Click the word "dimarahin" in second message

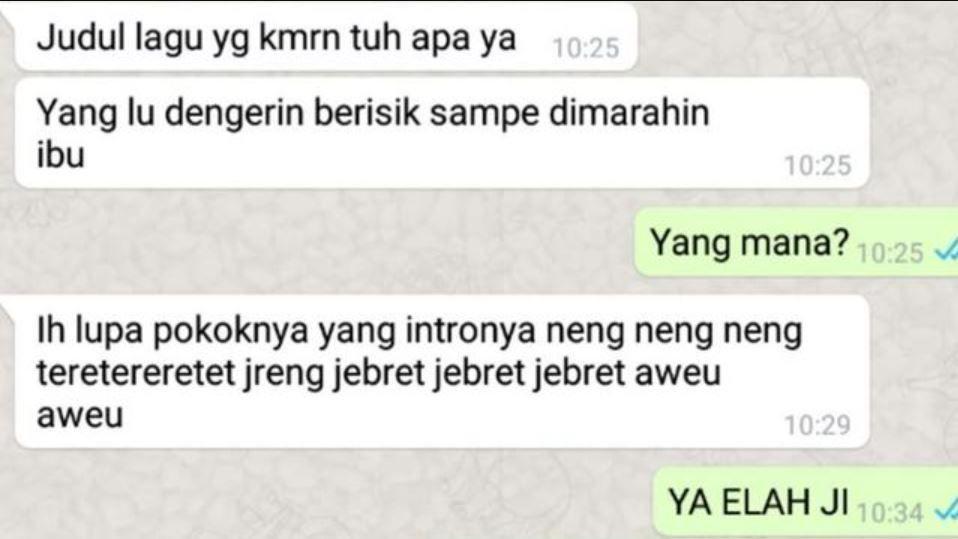pos(629,113)
